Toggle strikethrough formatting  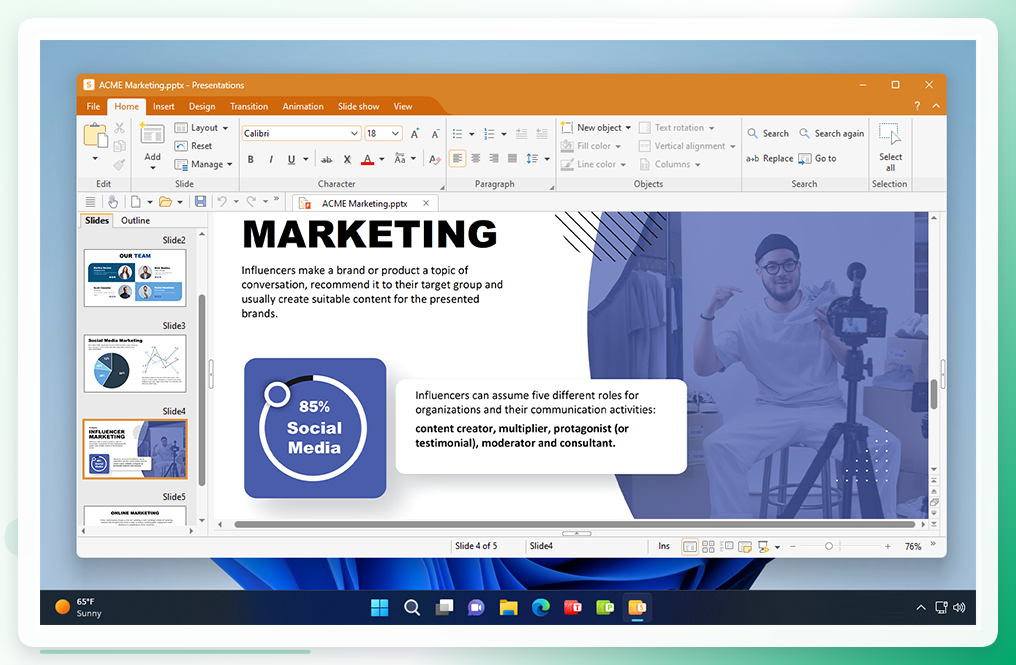326,159
